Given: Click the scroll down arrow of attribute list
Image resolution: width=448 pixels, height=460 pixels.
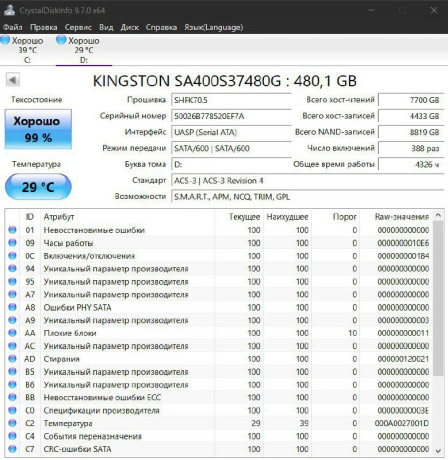Looking at the screenshot, I should [438, 451].
